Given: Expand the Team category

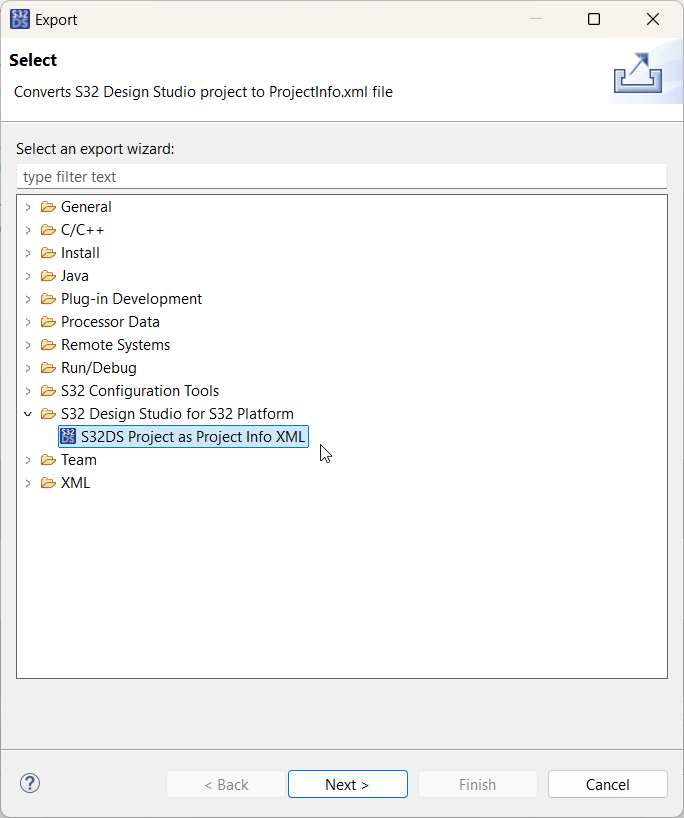Looking at the screenshot, I should click(x=28, y=460).
